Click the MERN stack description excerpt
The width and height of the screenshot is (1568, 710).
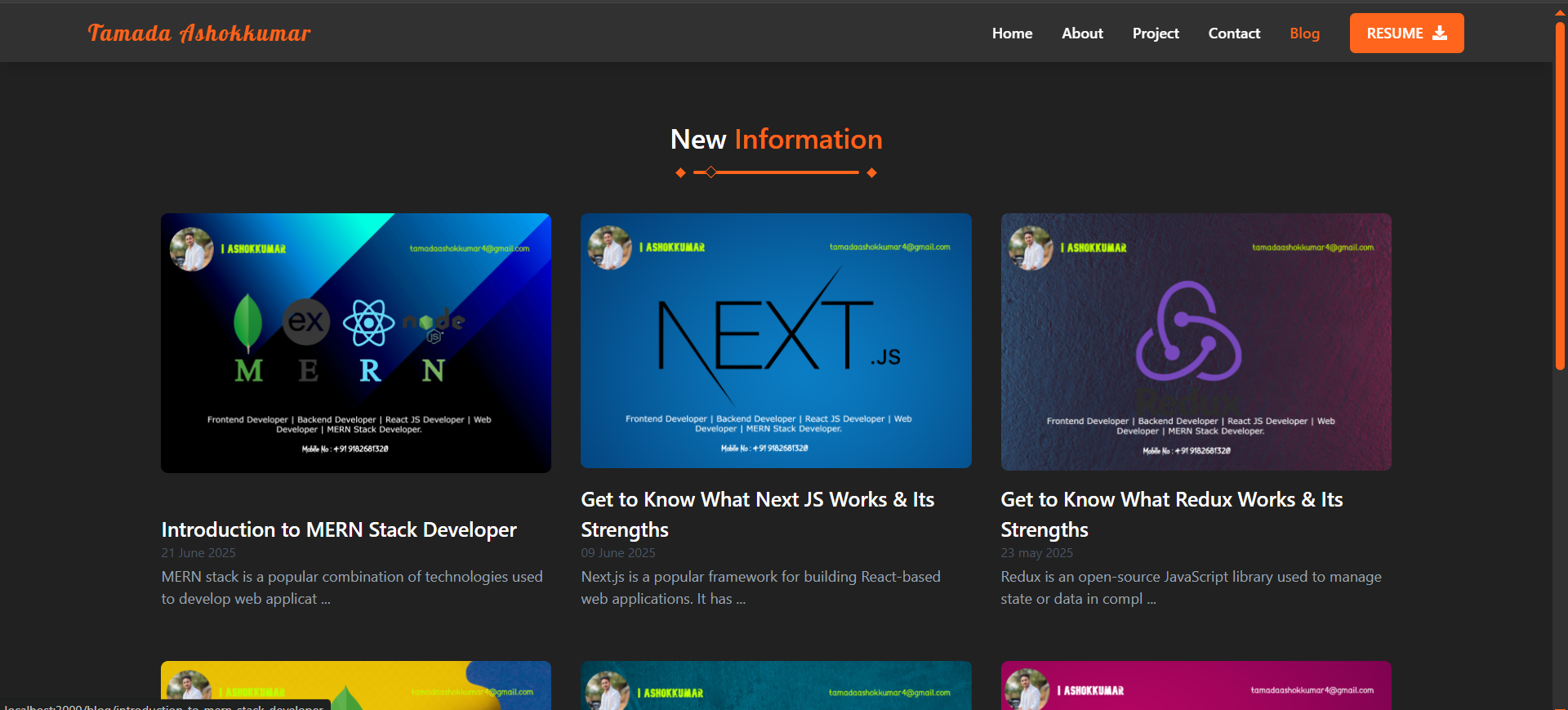click(352, 587)
